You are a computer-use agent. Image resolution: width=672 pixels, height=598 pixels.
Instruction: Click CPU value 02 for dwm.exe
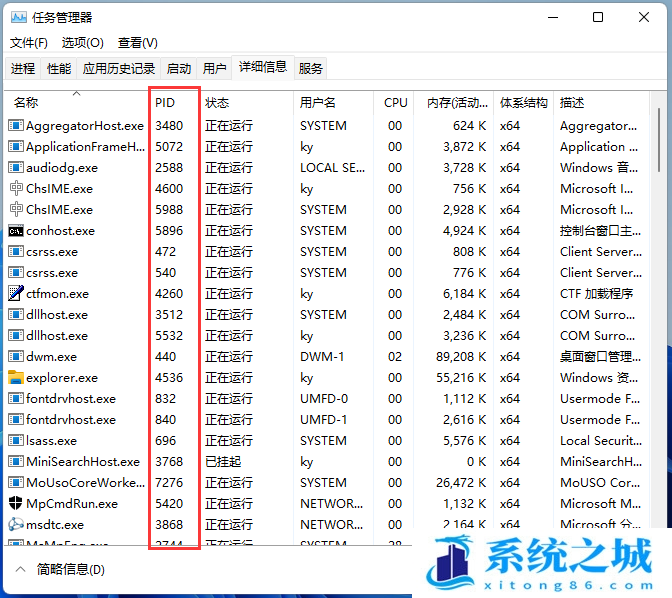pyautogui.click(x=395, y=357)
